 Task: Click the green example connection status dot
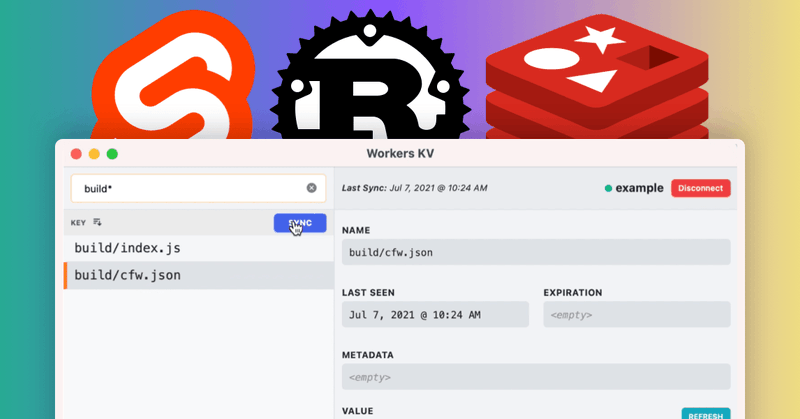tap(608, 188)
